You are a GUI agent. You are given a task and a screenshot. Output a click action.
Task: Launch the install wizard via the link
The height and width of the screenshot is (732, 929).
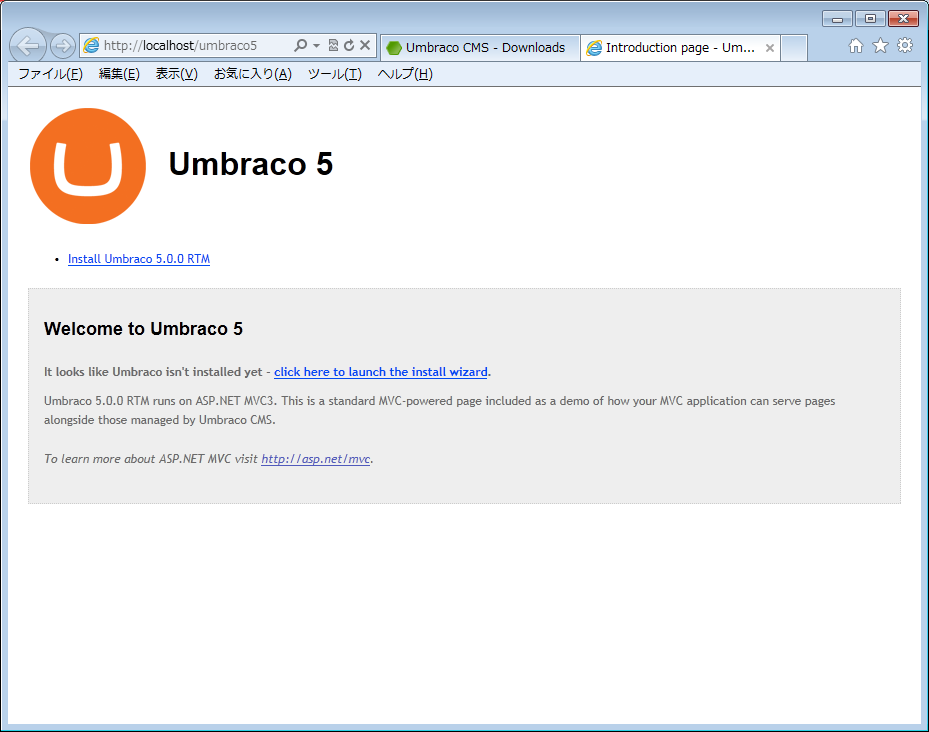[380, 372]
